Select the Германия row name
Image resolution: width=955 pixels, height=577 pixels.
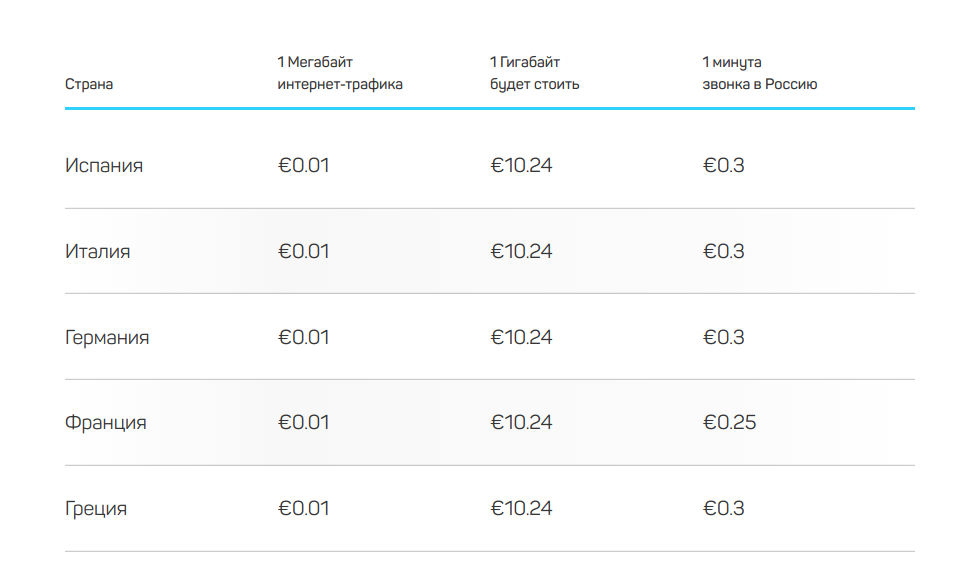pos(107,338)
